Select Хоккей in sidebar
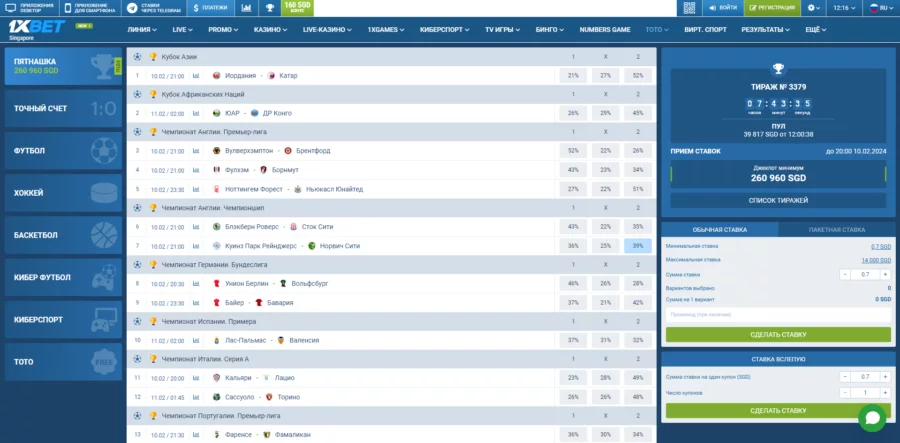This screenshot has width=900, height=443. [63, 193]
